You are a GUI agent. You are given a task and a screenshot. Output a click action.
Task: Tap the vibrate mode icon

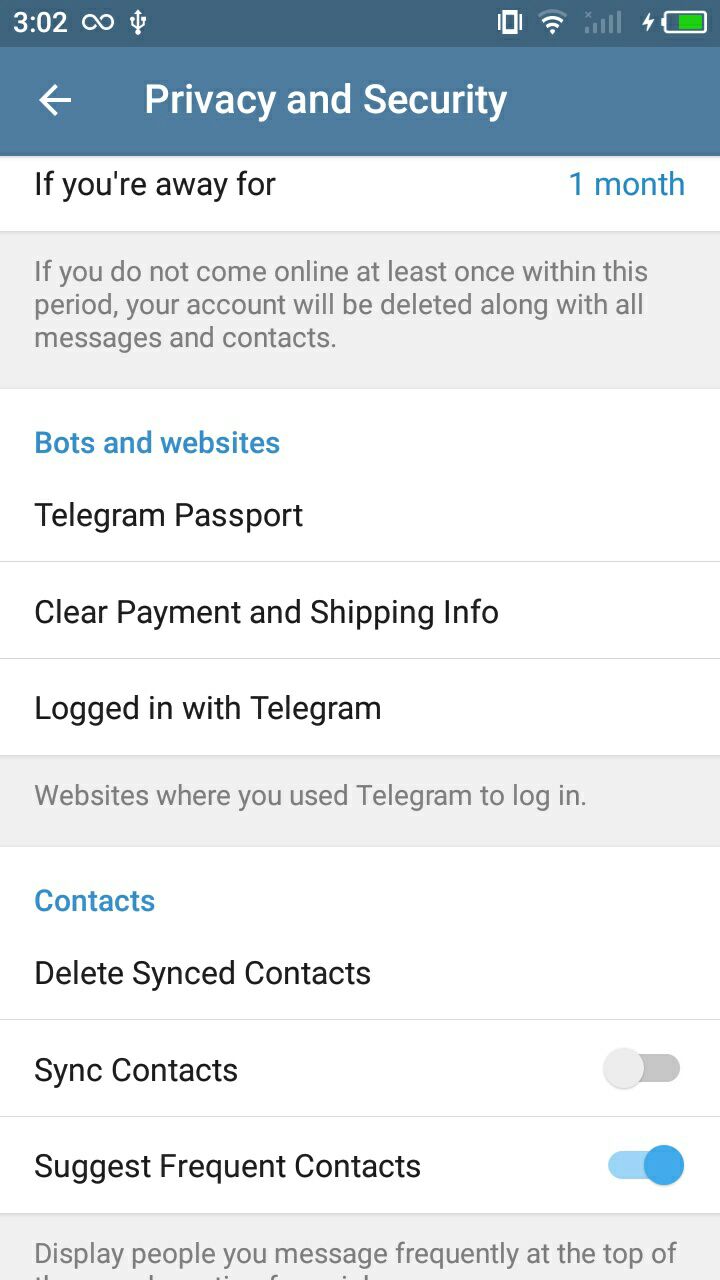510,22
